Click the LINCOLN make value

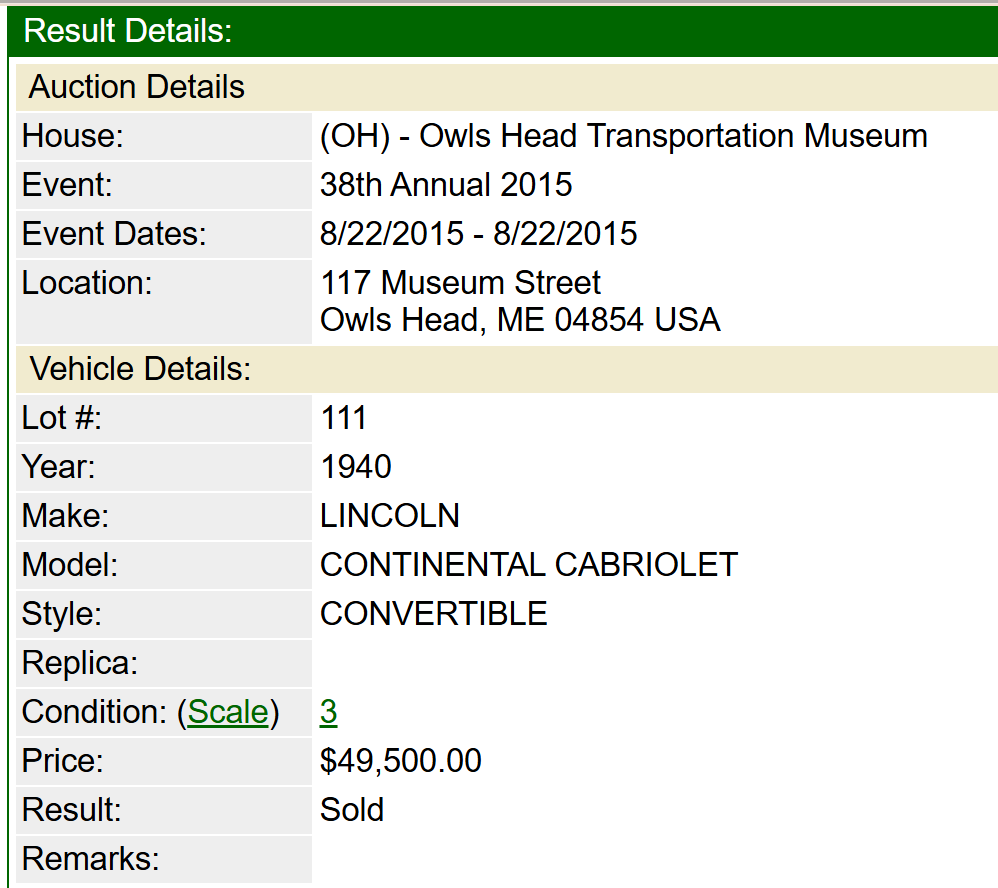(x=390, y=516)
